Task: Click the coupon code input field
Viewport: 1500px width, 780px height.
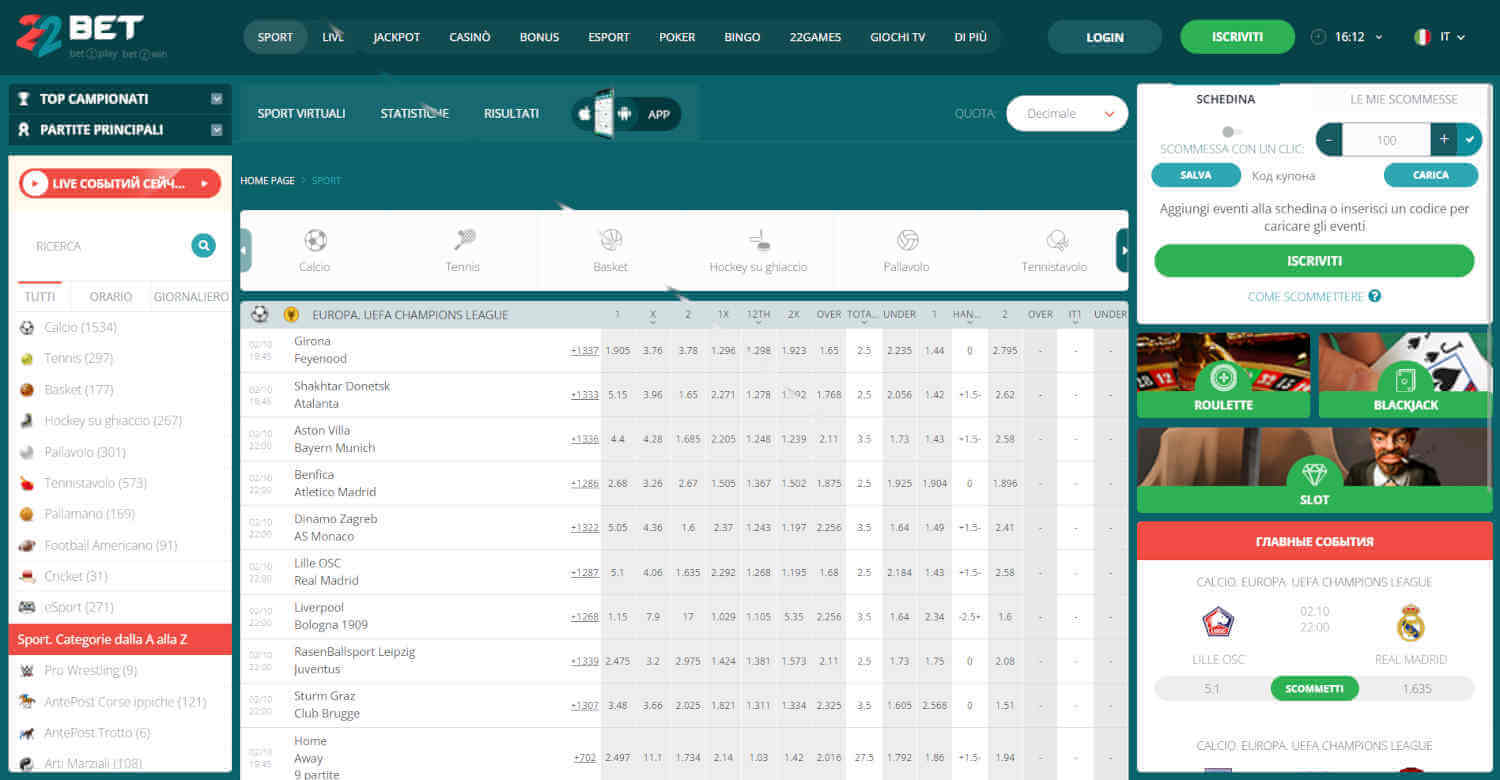Action: 1311,175
